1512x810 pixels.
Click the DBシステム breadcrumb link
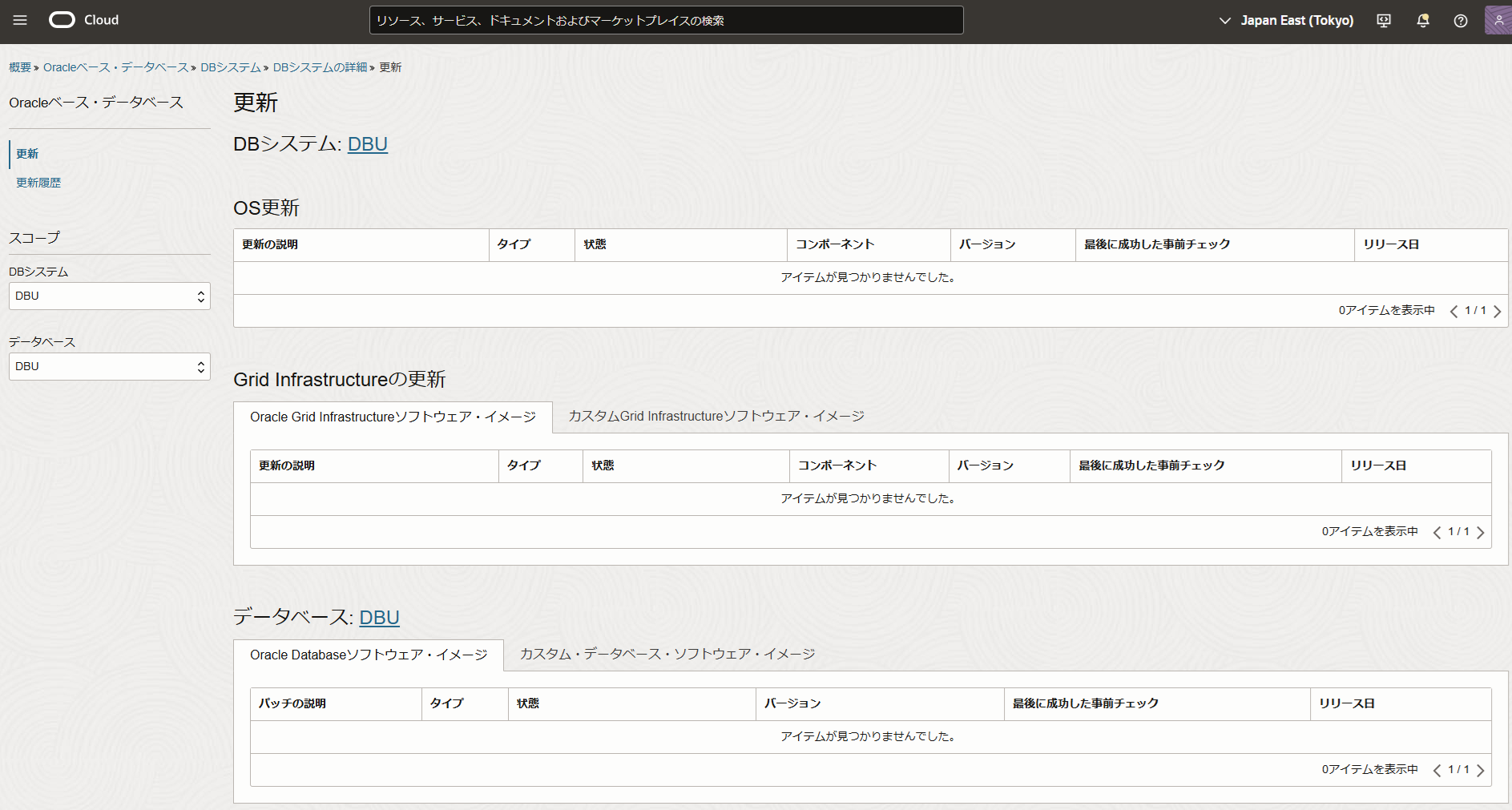231,67
